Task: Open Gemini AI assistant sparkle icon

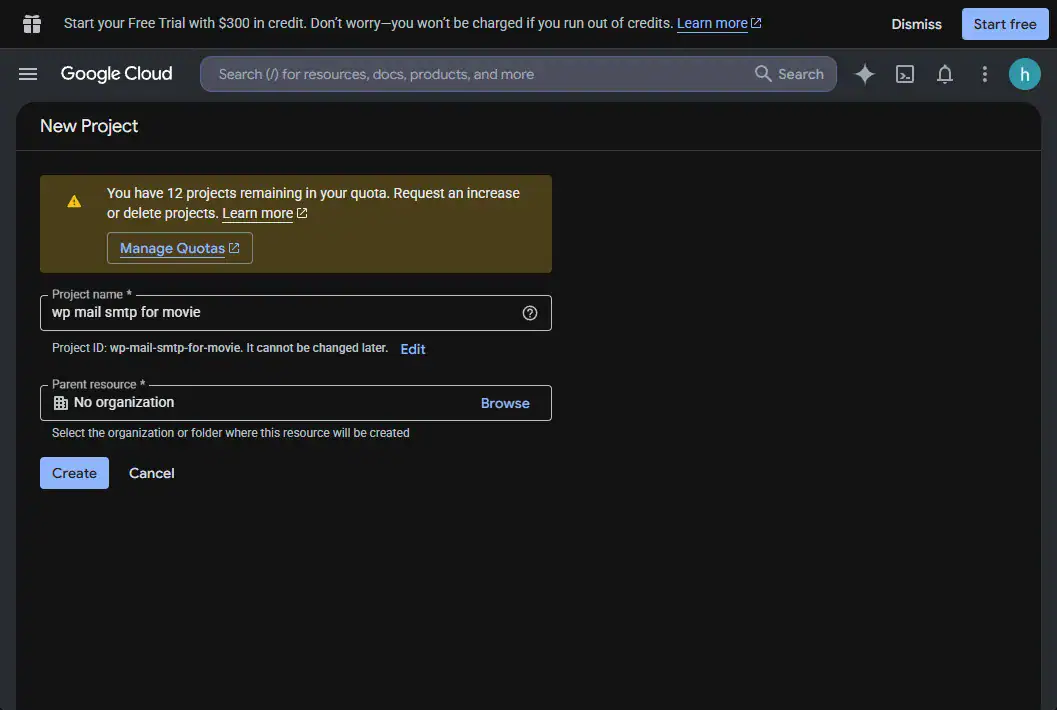Action: click(x=864, y=74)
